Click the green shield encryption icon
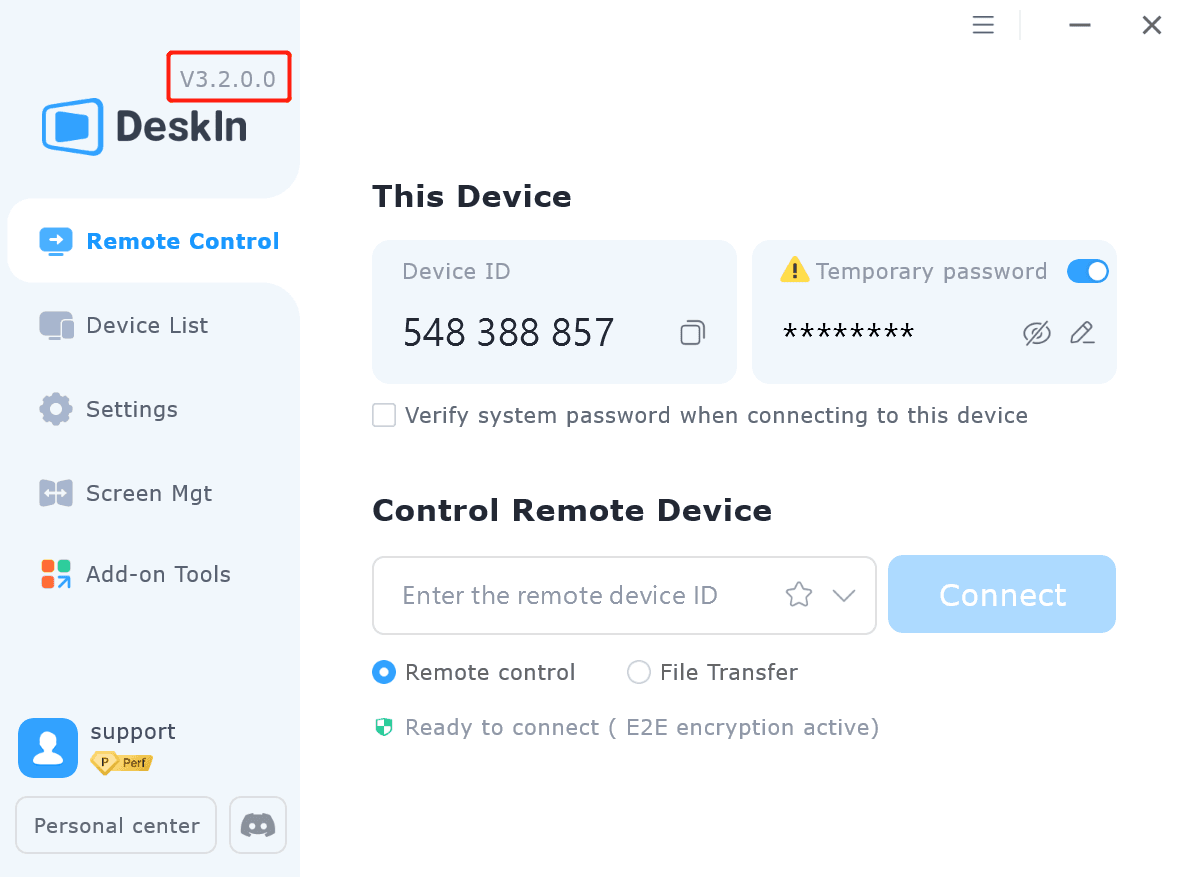 tap(384, 727)
